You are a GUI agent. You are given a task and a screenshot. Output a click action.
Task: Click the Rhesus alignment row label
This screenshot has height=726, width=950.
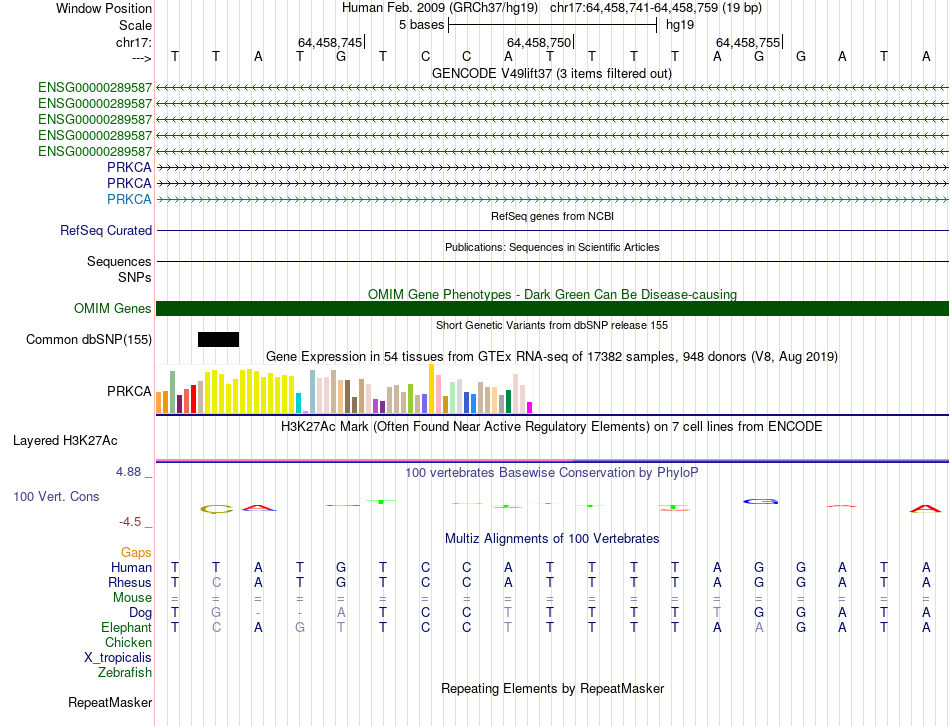pos(130,582)
